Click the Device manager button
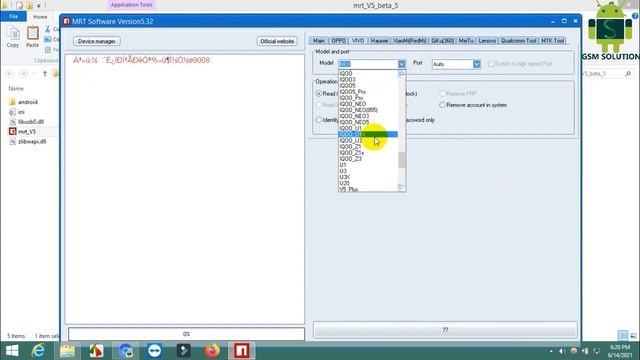The image size is (640, 360). pyautogui.click(x=97, y=41)
